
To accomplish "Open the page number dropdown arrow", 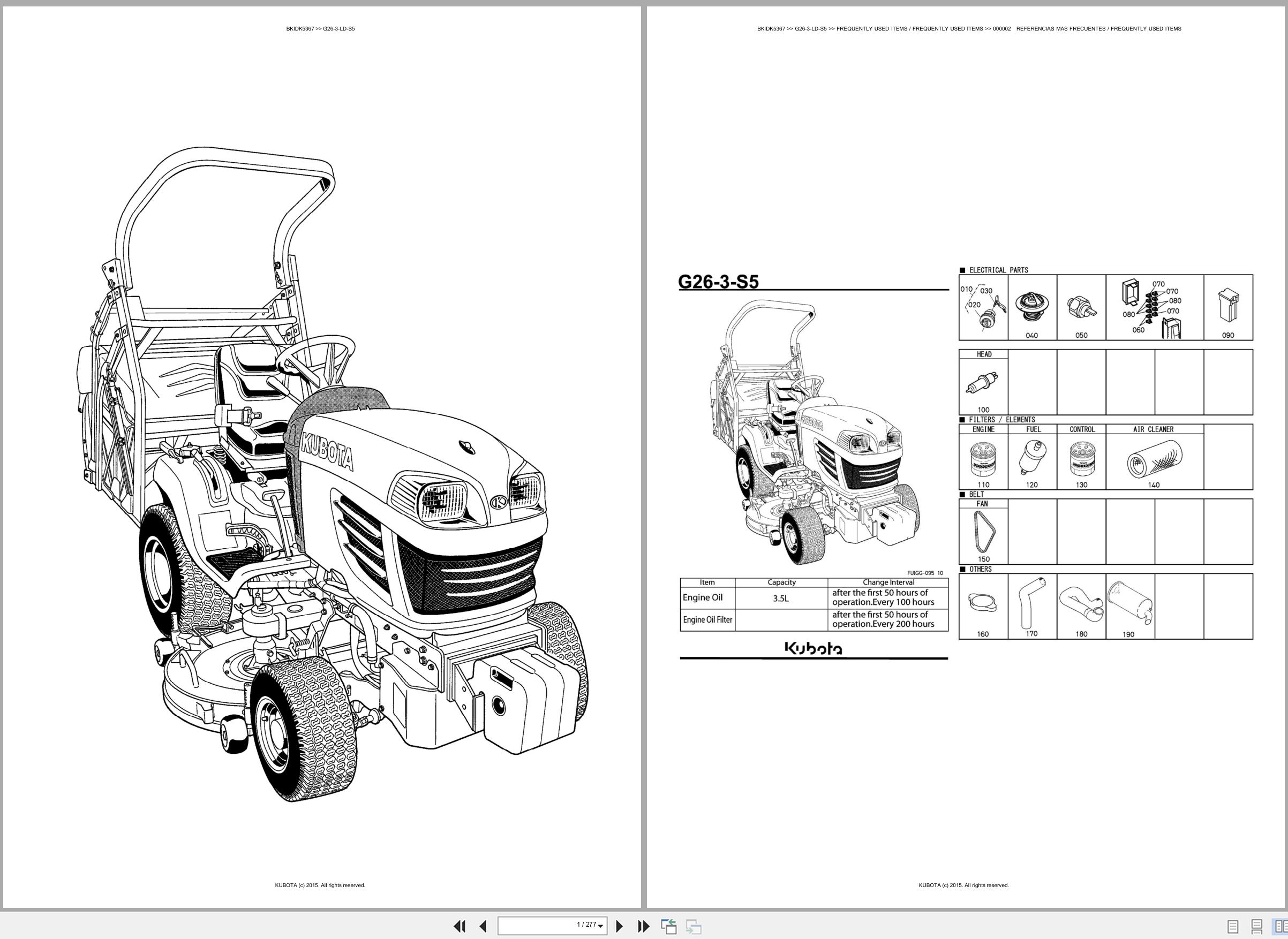I will (600, 927).
